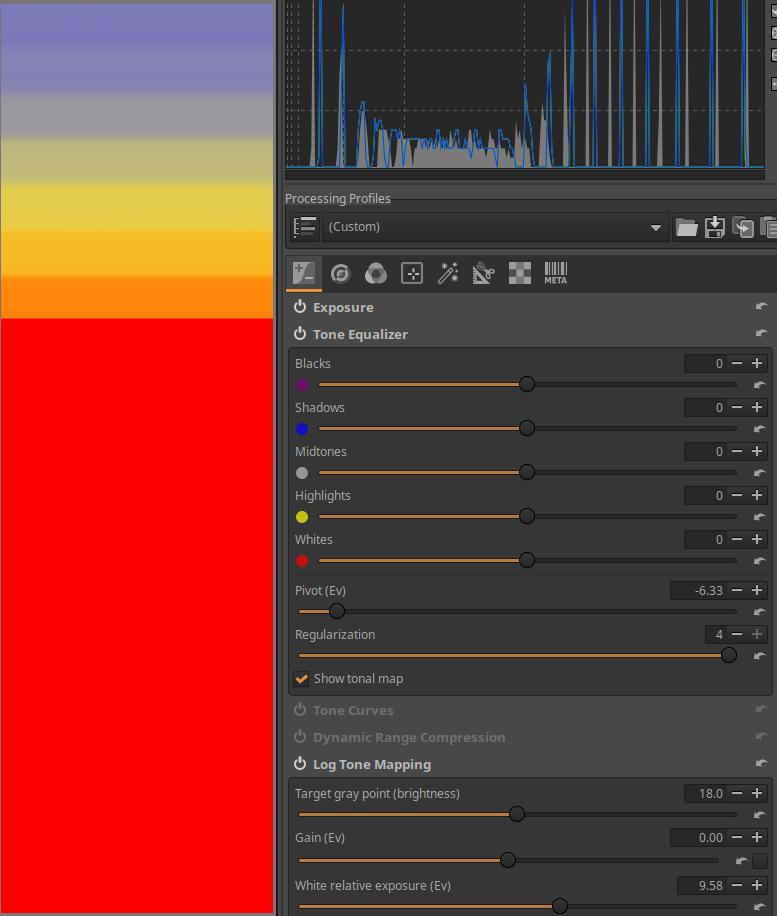Collapse the Log Tone Mapping section
This screenshot has width=777, height=916.
tap(371, 764)
